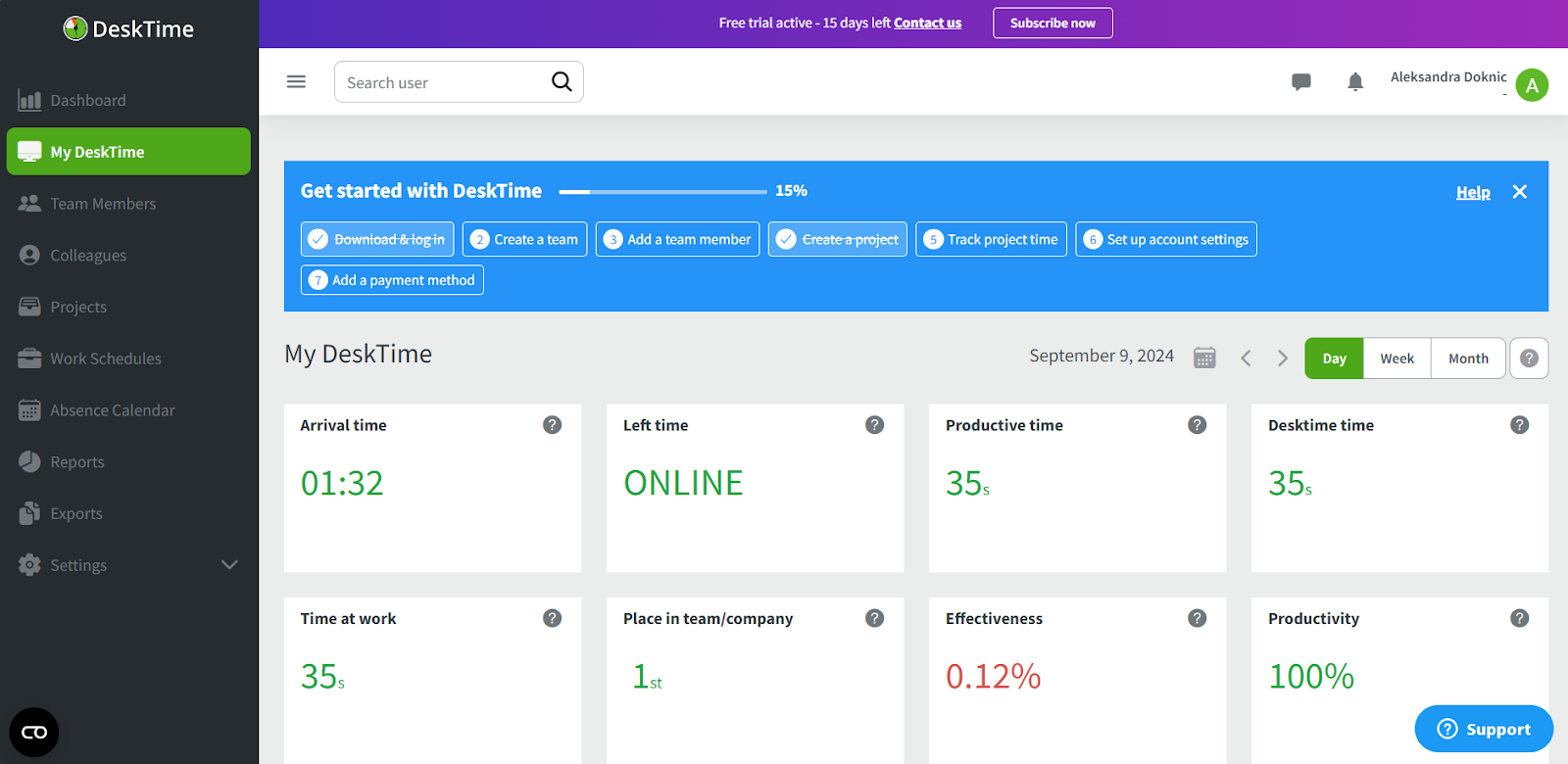Click Add a team member step

[677, 239]
